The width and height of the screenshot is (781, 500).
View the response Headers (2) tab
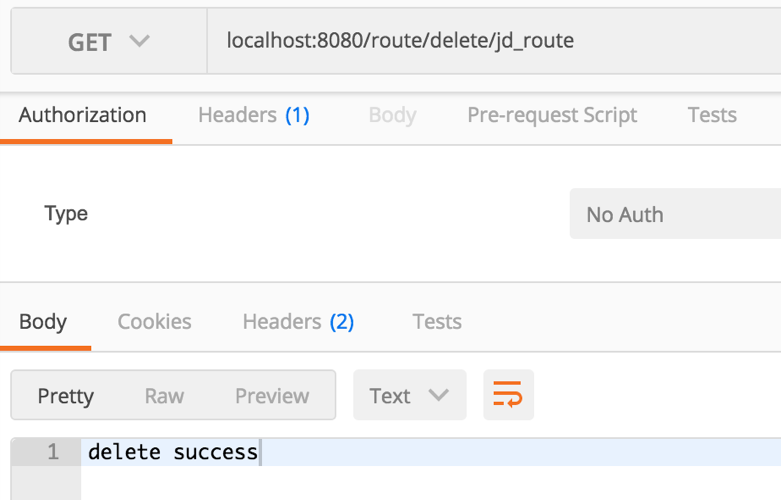[298, 322]
